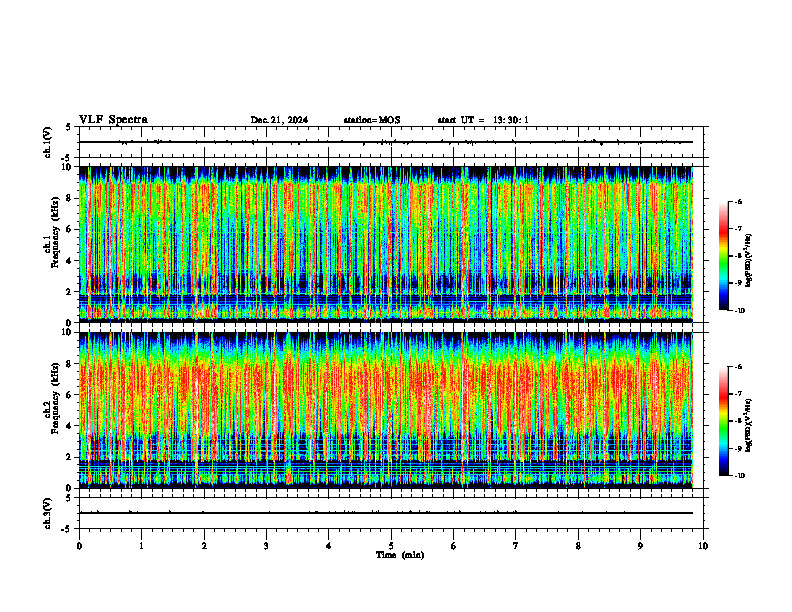Click the ch.2 colorbar '-10' value
Viewport: 792px width, 612px height.
coord(739,476)
